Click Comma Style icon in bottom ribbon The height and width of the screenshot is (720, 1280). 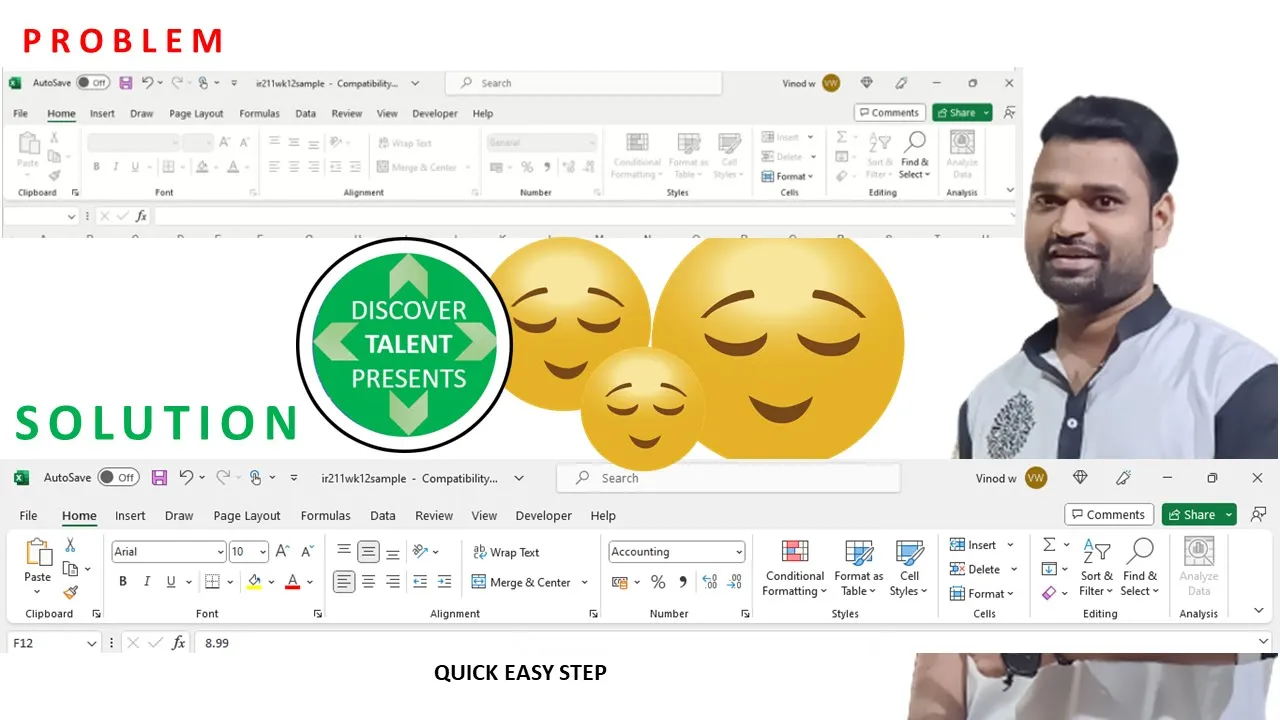coord(683,582)
